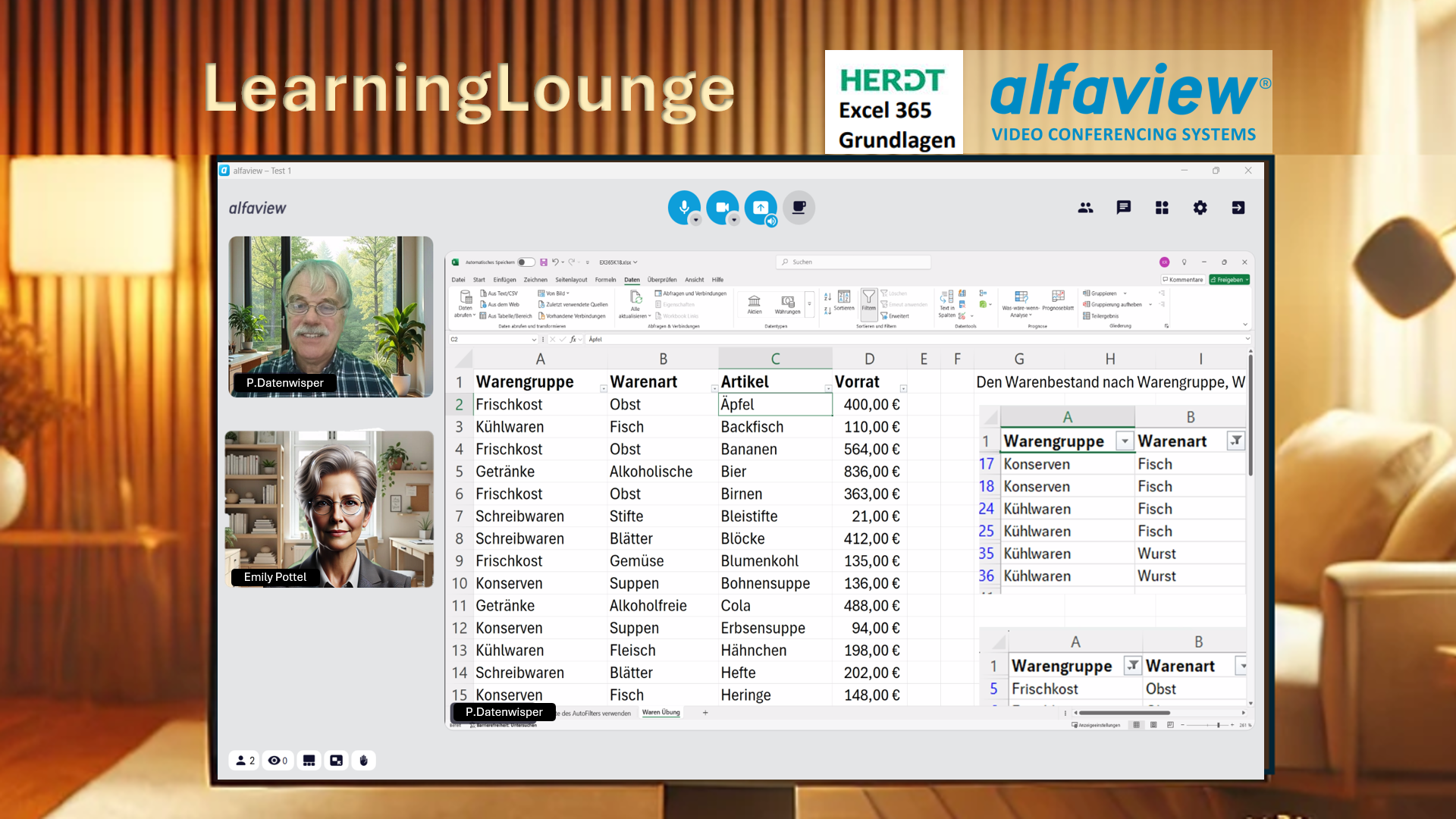Adjust the Excel zoom slider
The height and width of the screenshot is (819, 1456).
pos(1218,726)
